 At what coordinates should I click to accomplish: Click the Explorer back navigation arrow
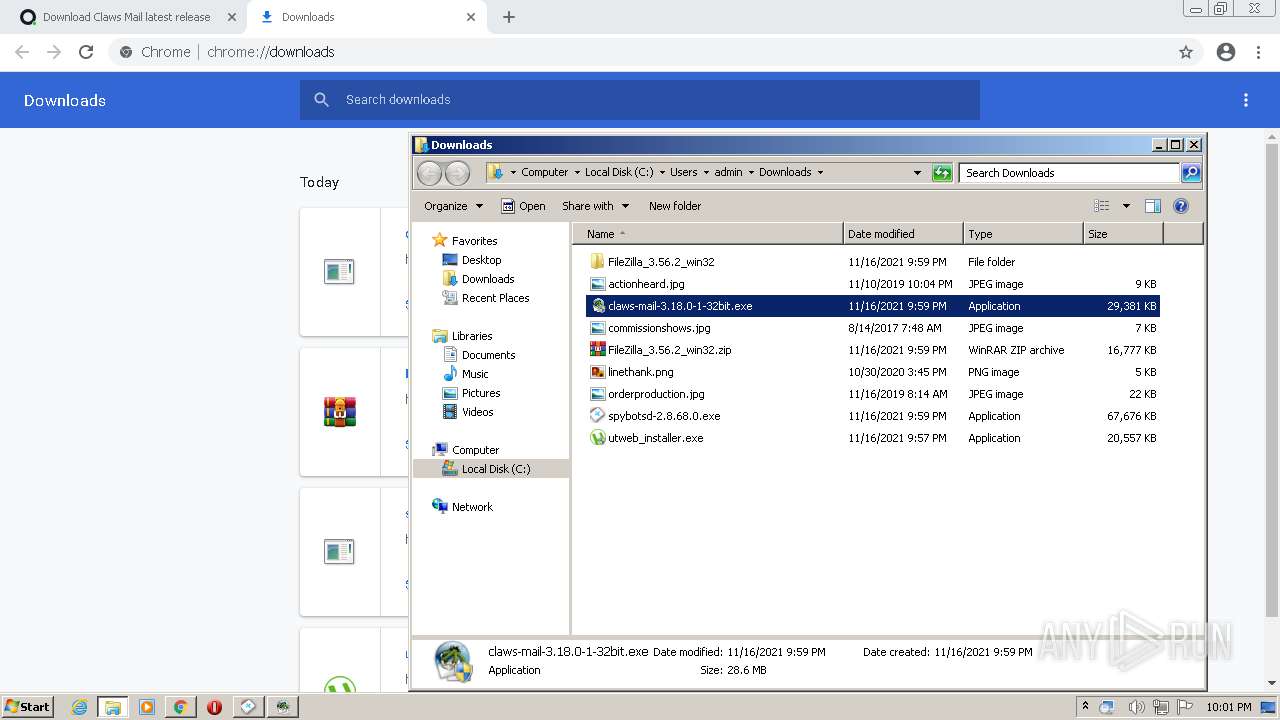pos(429,173)
